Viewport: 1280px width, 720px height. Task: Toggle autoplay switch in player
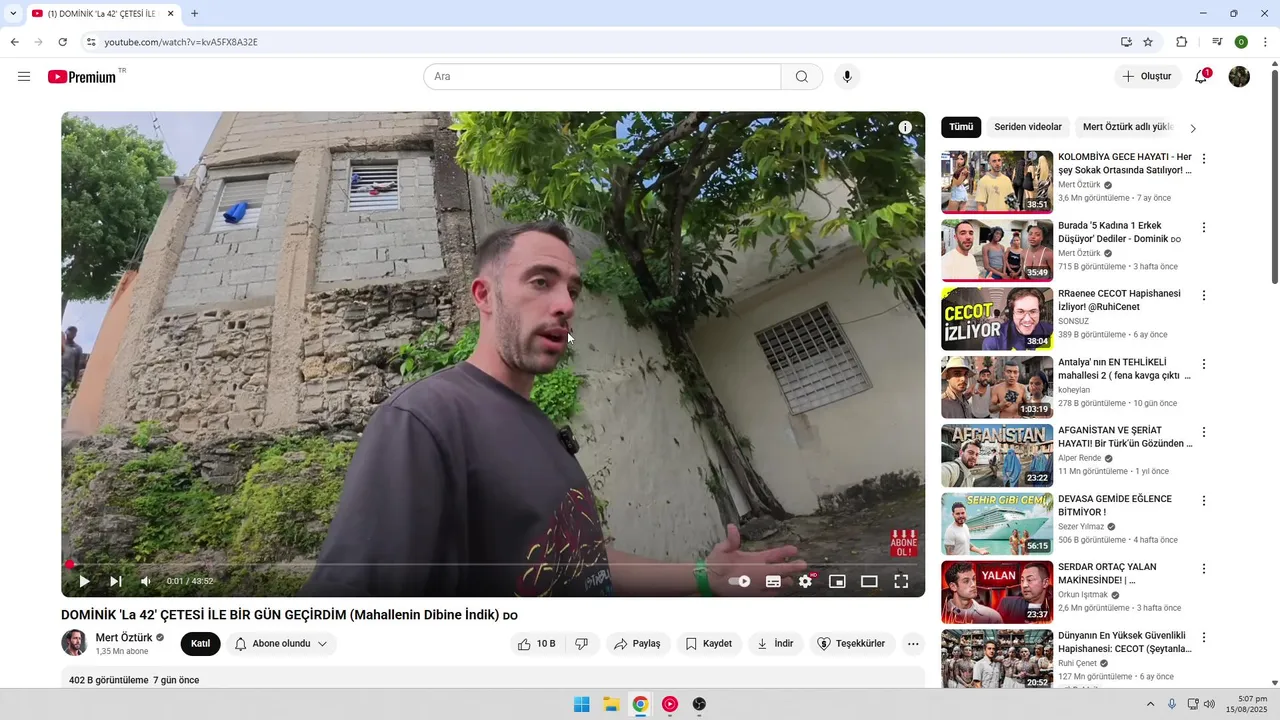[x=739, y=581]
